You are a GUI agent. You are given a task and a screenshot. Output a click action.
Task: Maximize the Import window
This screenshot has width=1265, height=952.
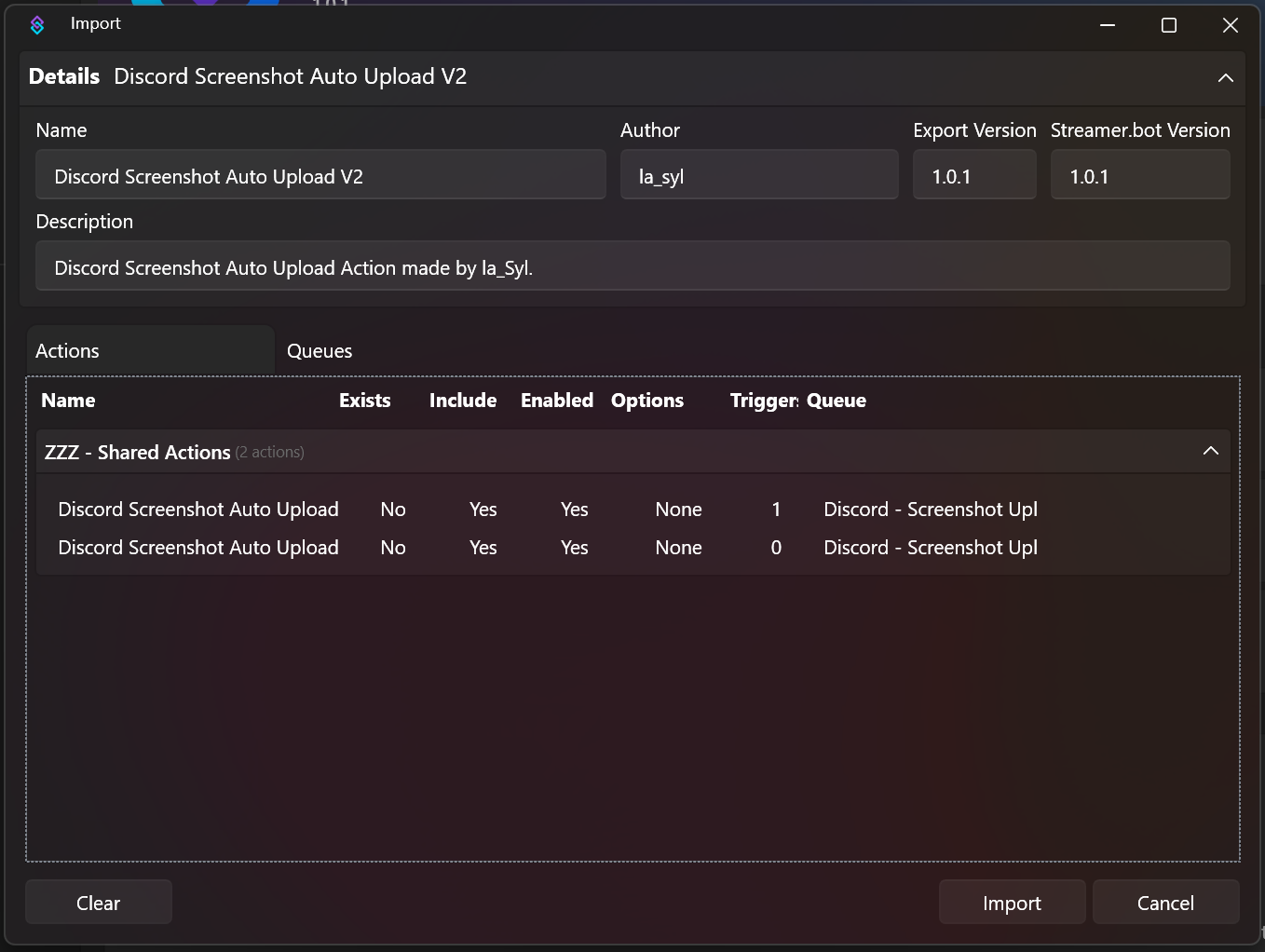1168,25
